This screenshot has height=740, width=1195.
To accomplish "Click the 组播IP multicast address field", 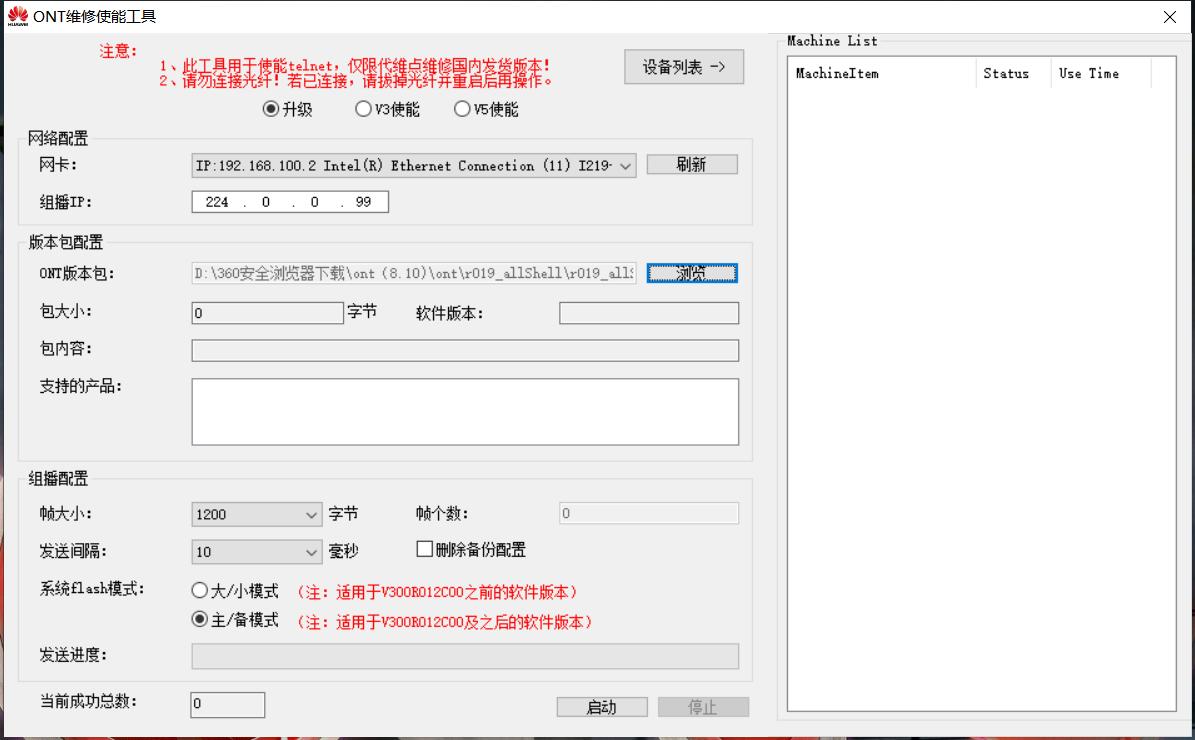I will click(290, 201).
